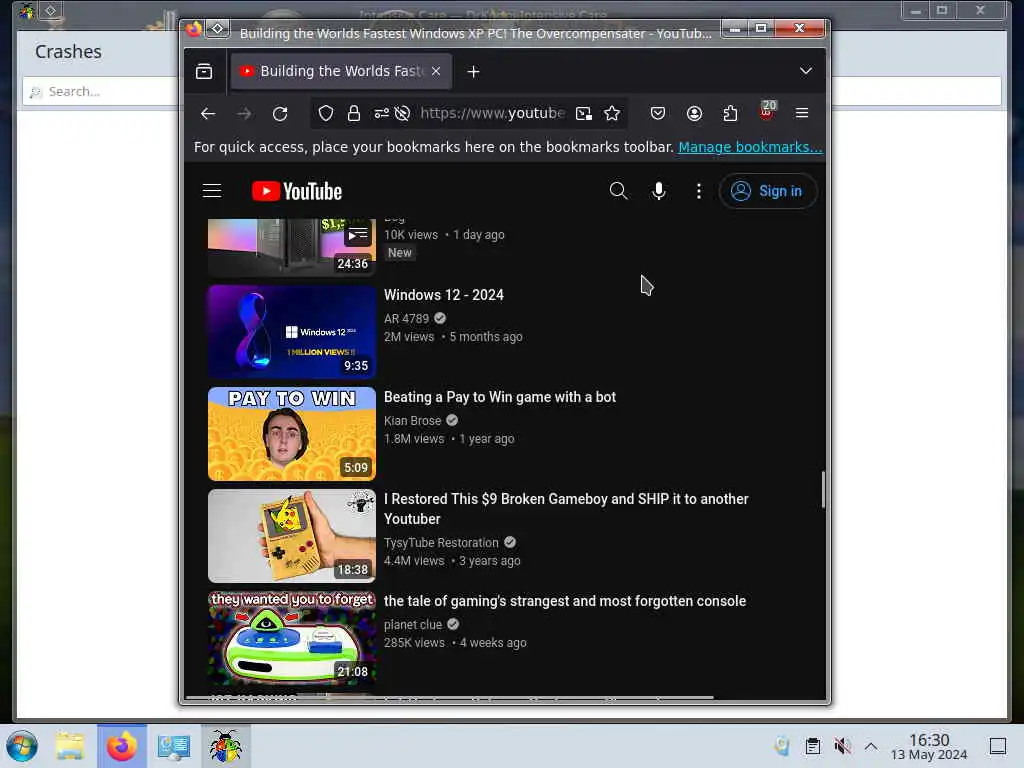Screen dimensions: 1024x768
Task: Click the page vertical scrollbar thumb
Action: click(823, 489)
